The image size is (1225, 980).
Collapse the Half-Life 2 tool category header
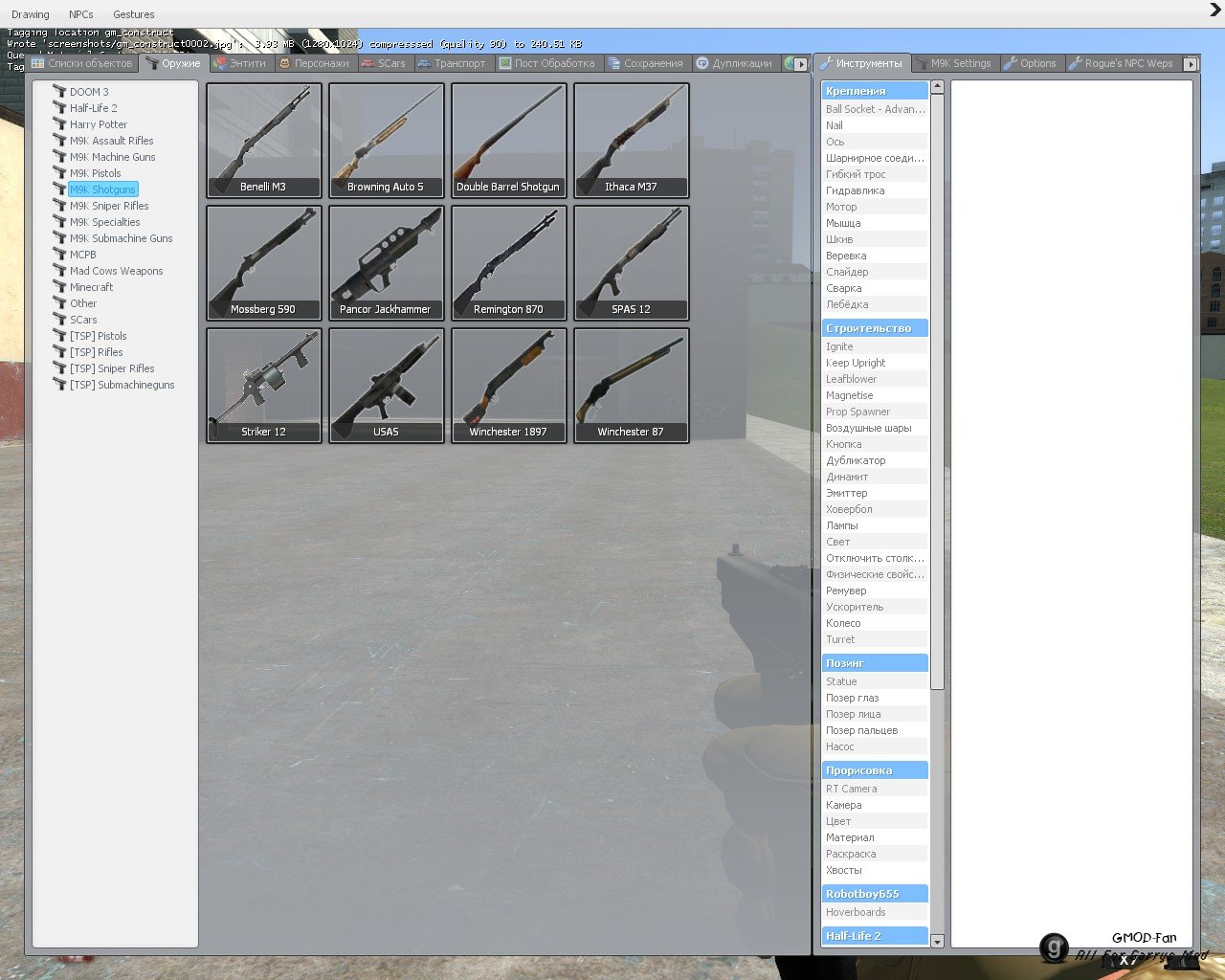click(875, 936)
